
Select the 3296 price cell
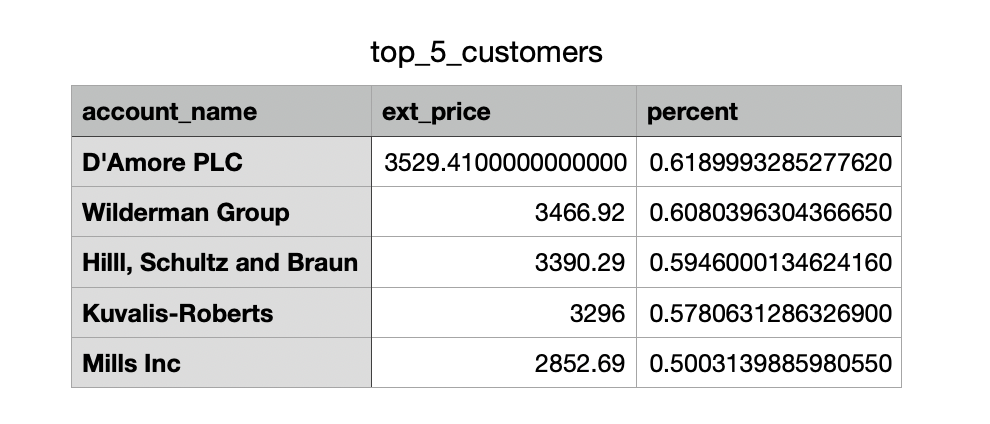(504, 313)
